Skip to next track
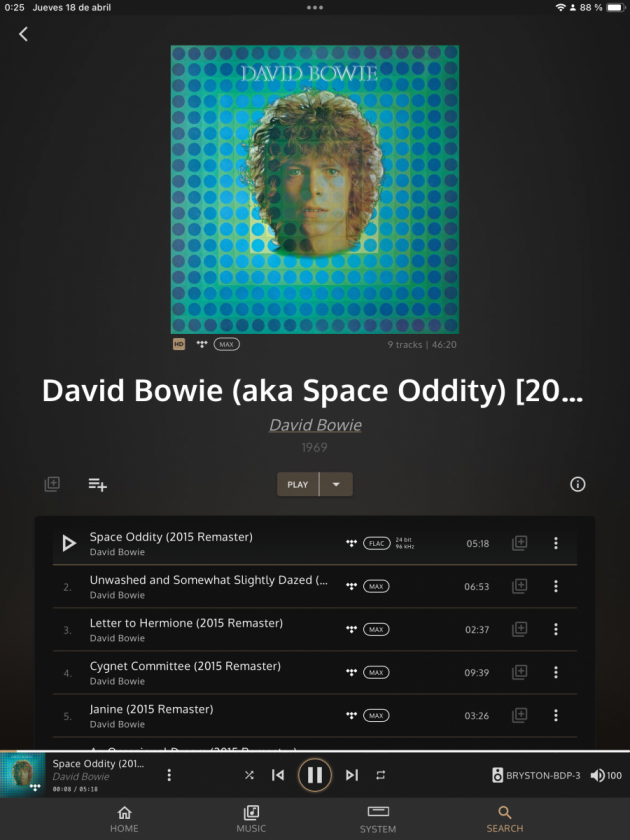The height and width of the screenshot is (840, 630). click(351, 775)
